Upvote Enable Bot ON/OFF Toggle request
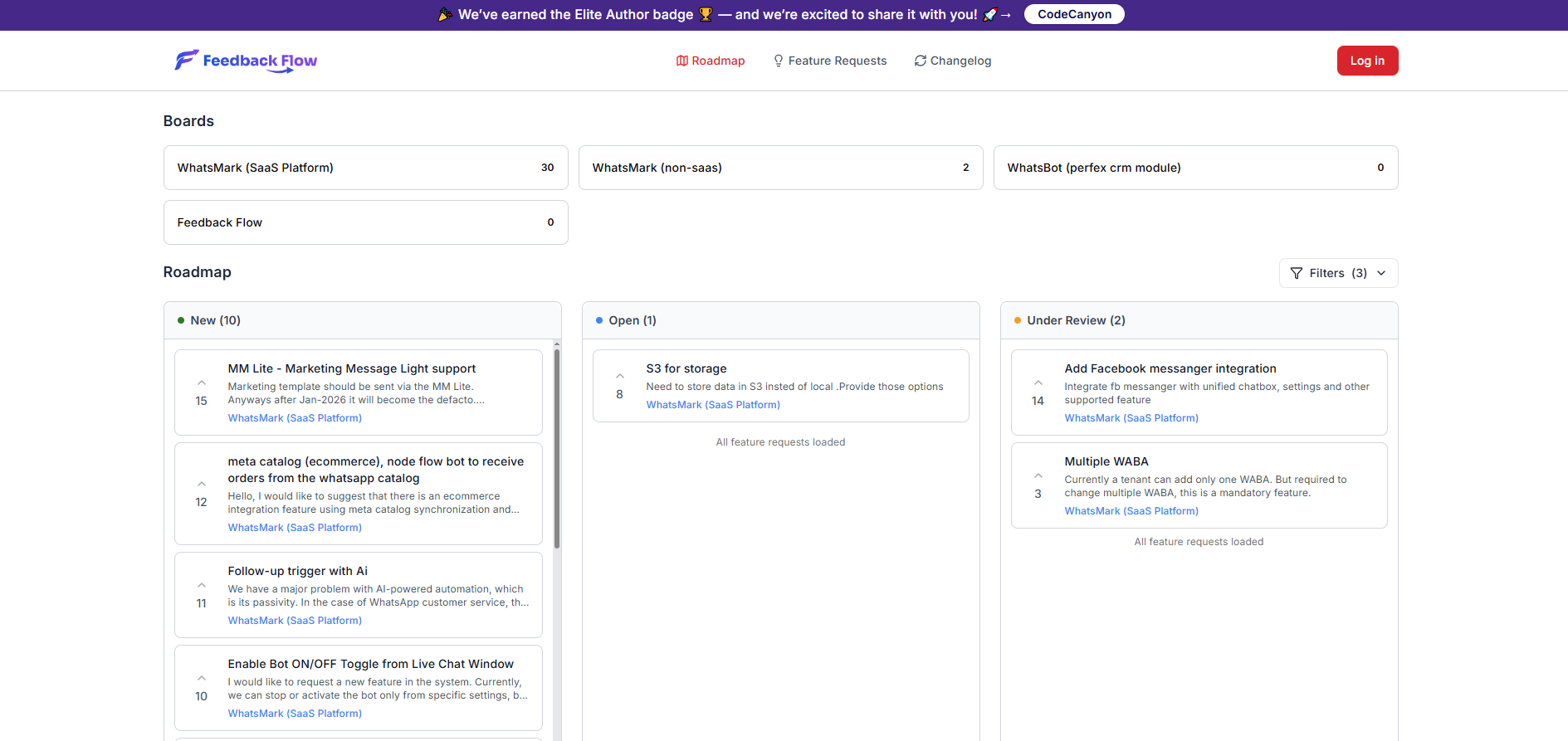Image resolution: width=1568 pixels, height=741 pixels. (x=202, y=679)
